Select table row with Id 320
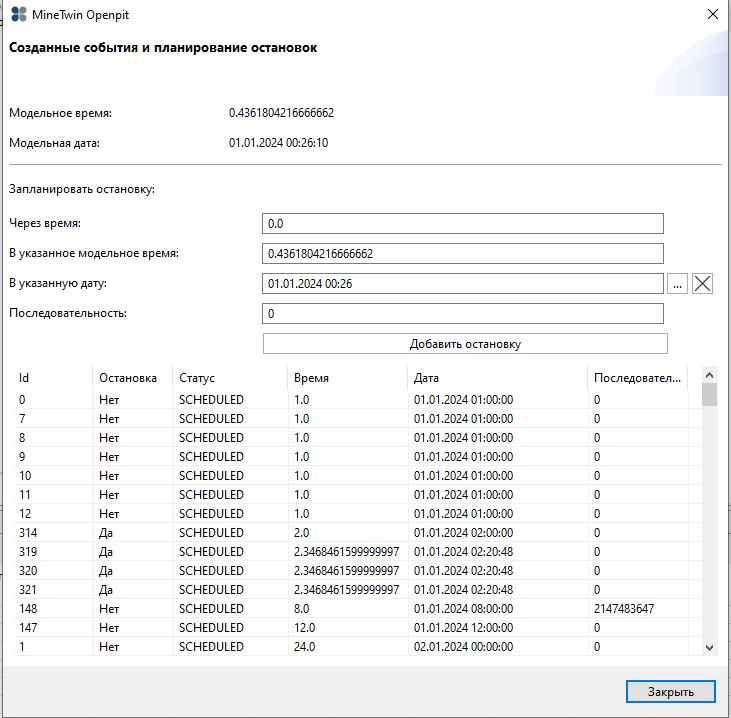The height and width of the screenshot is (718, 731). tap(357, 571)
